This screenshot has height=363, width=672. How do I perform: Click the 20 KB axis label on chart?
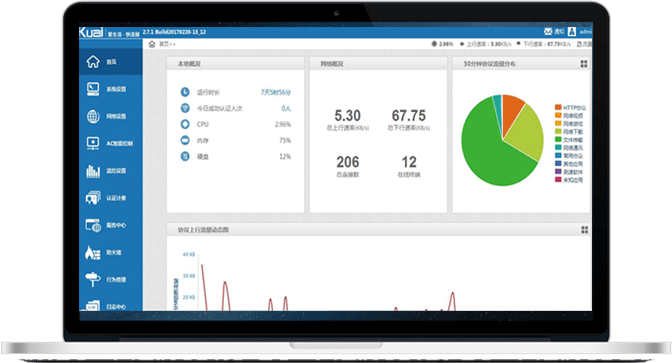pos(189,297)
